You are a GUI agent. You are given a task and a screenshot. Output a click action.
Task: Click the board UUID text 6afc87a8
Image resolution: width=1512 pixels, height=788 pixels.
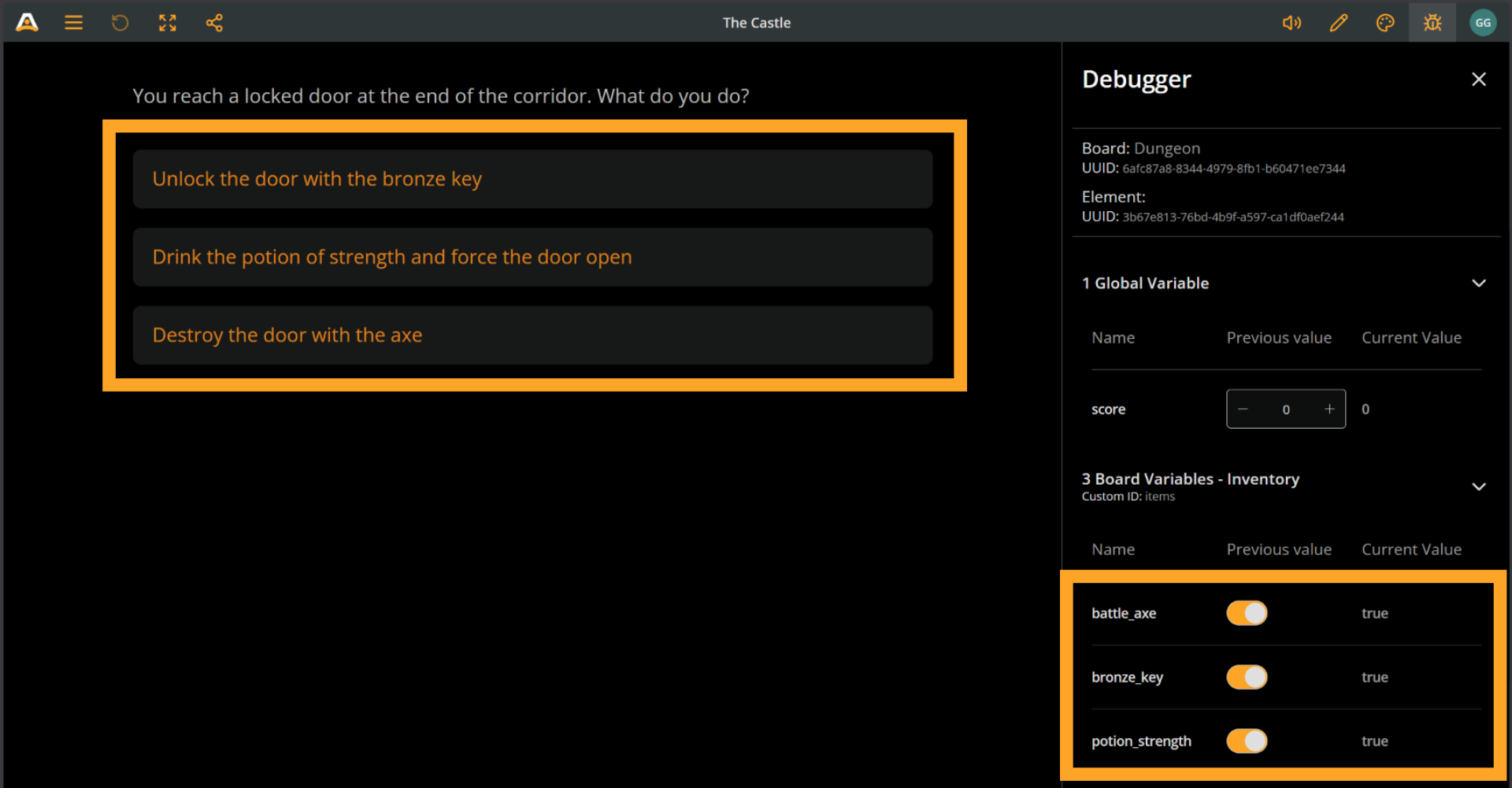pos(1233,169)
